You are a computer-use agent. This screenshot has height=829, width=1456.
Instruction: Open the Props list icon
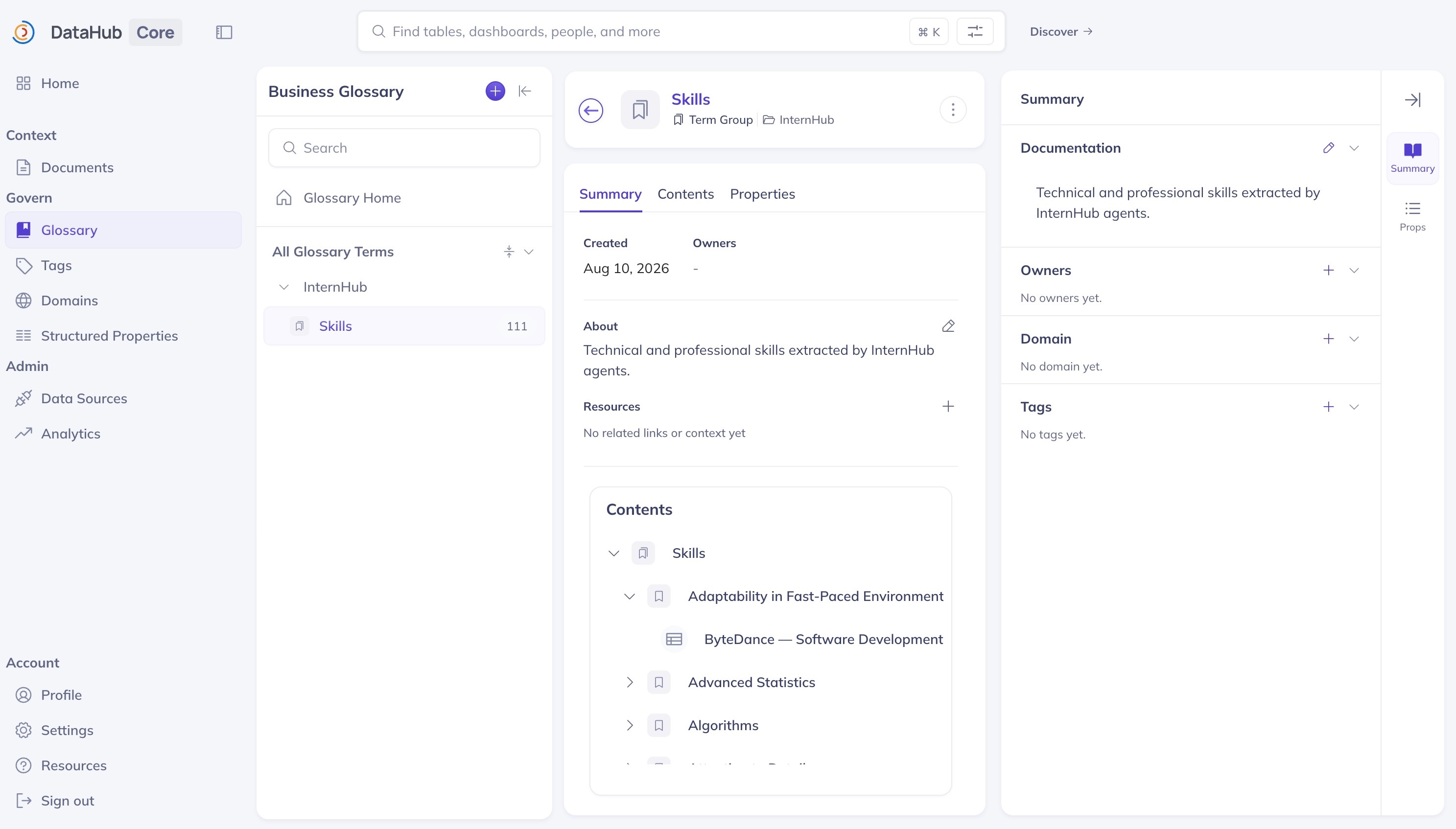point(1412,208)
